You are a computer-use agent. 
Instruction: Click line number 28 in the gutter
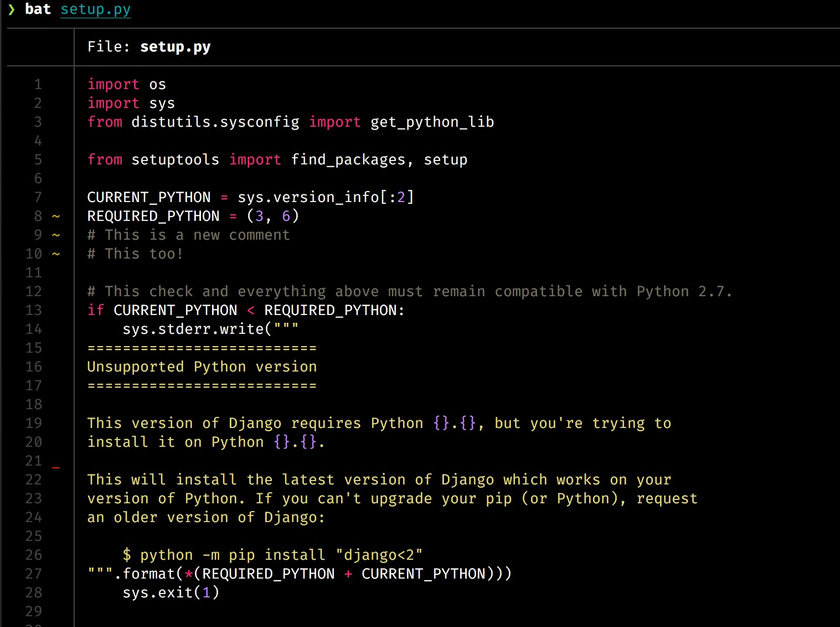click(34, 593)
